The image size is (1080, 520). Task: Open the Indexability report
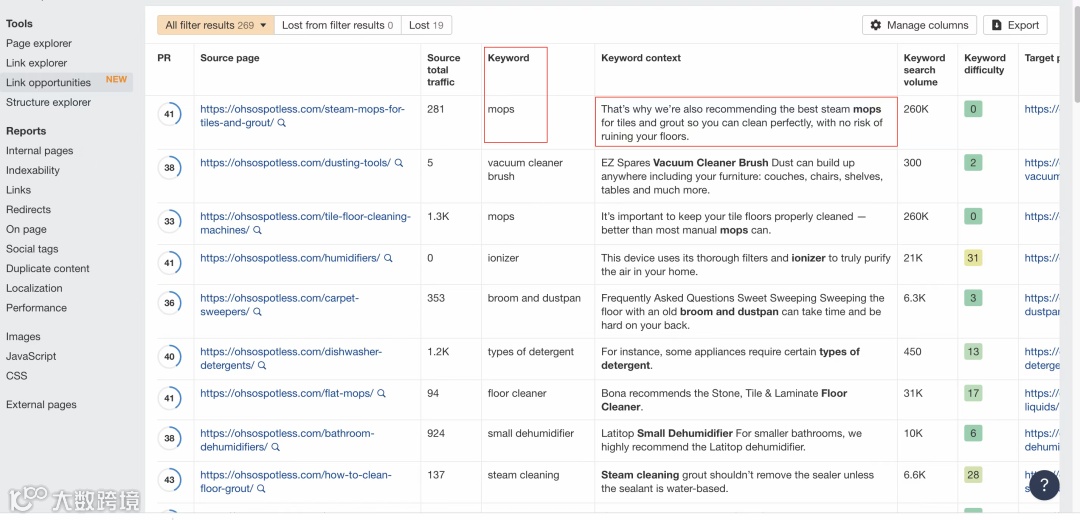click(33, 170)
